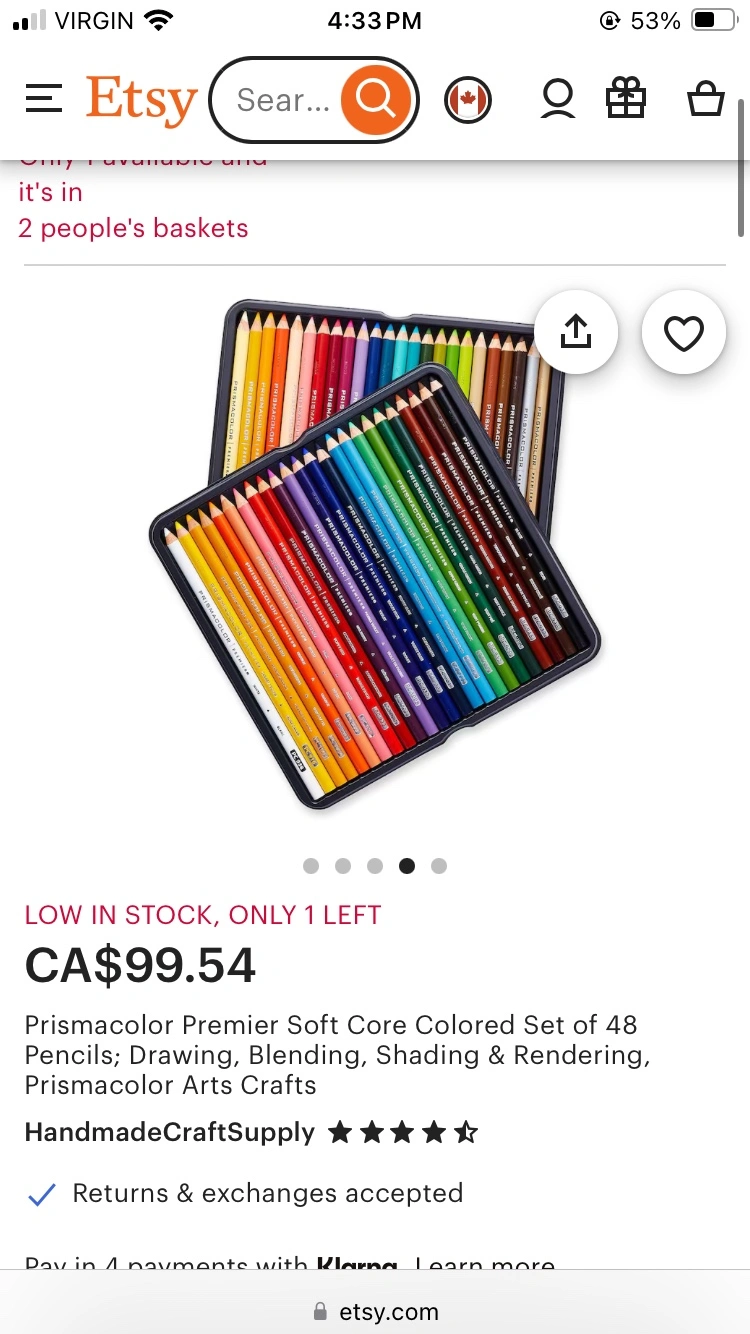The width and height of the screenshot is (750, 1334).
Task: Open the HandmadeCraftSupply shop link
Action: tap(170, 1132)
